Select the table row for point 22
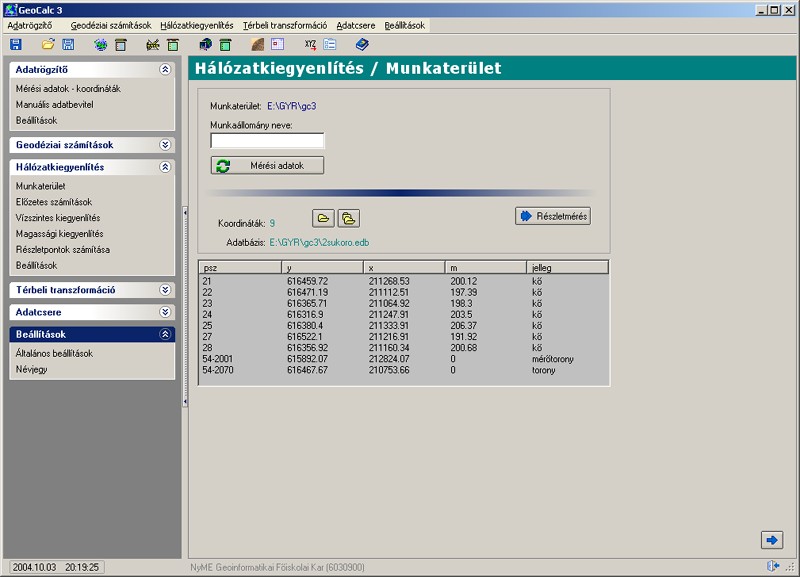This screenshot has height=577, width=800. pyautogui.click(x=404, y=292)
